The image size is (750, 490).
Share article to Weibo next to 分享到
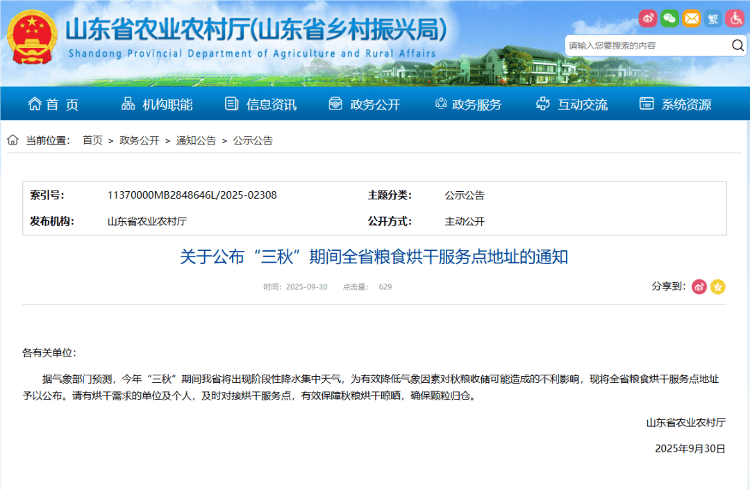[x=699, y=287]
